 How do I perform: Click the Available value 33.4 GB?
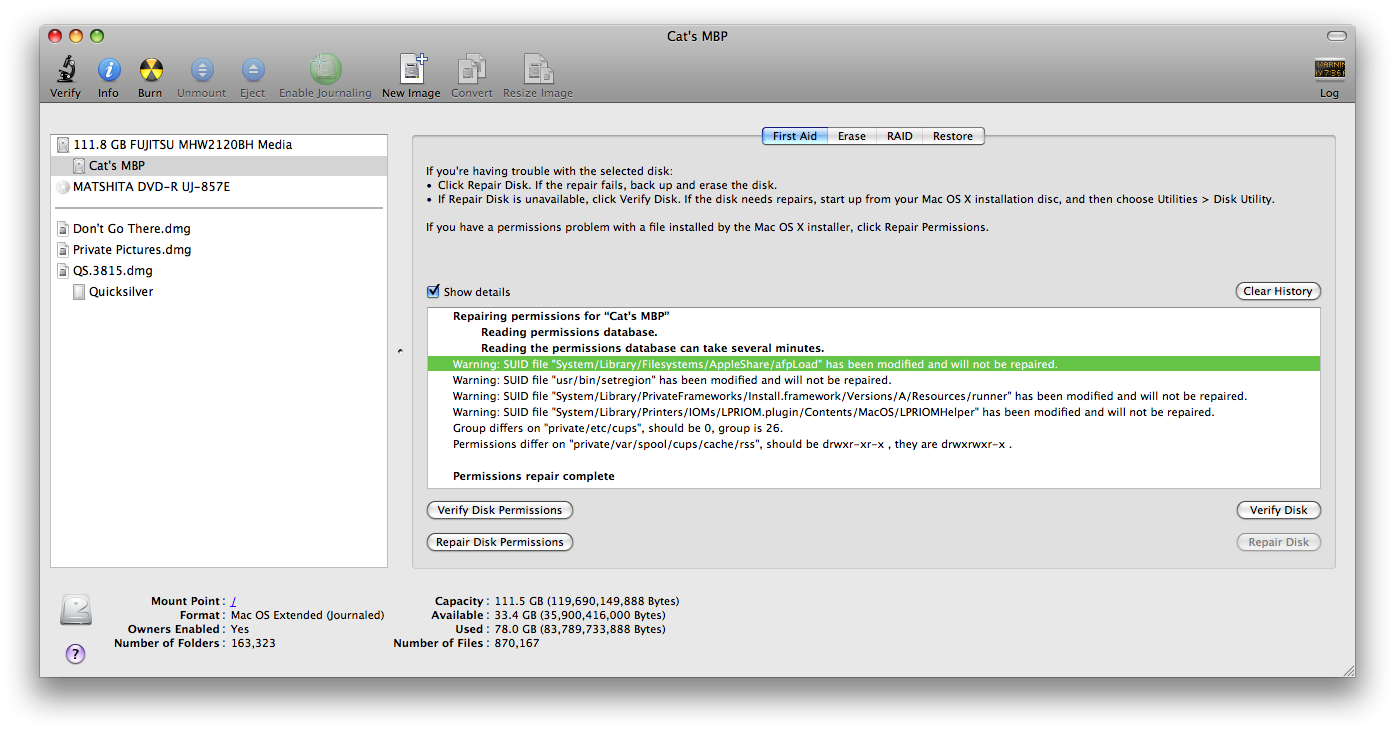pyautogui.click(x=580, y=616)
